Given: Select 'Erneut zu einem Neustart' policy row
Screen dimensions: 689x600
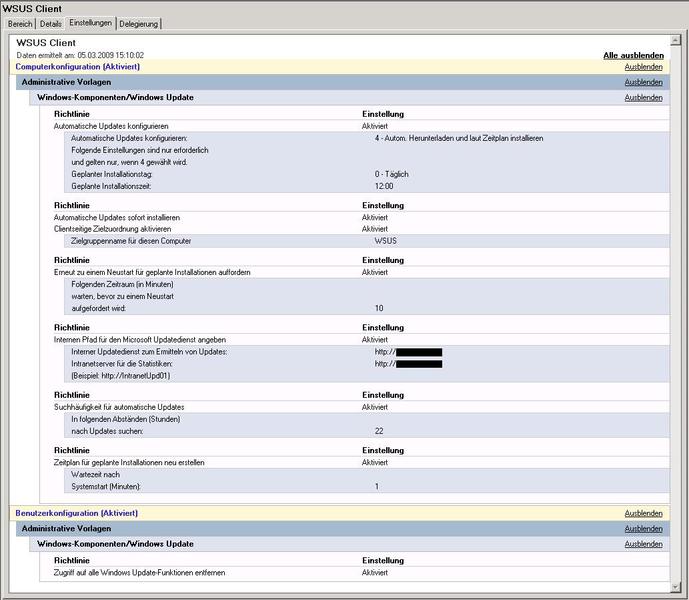Looking at the screenshot, I should point(361,273).
